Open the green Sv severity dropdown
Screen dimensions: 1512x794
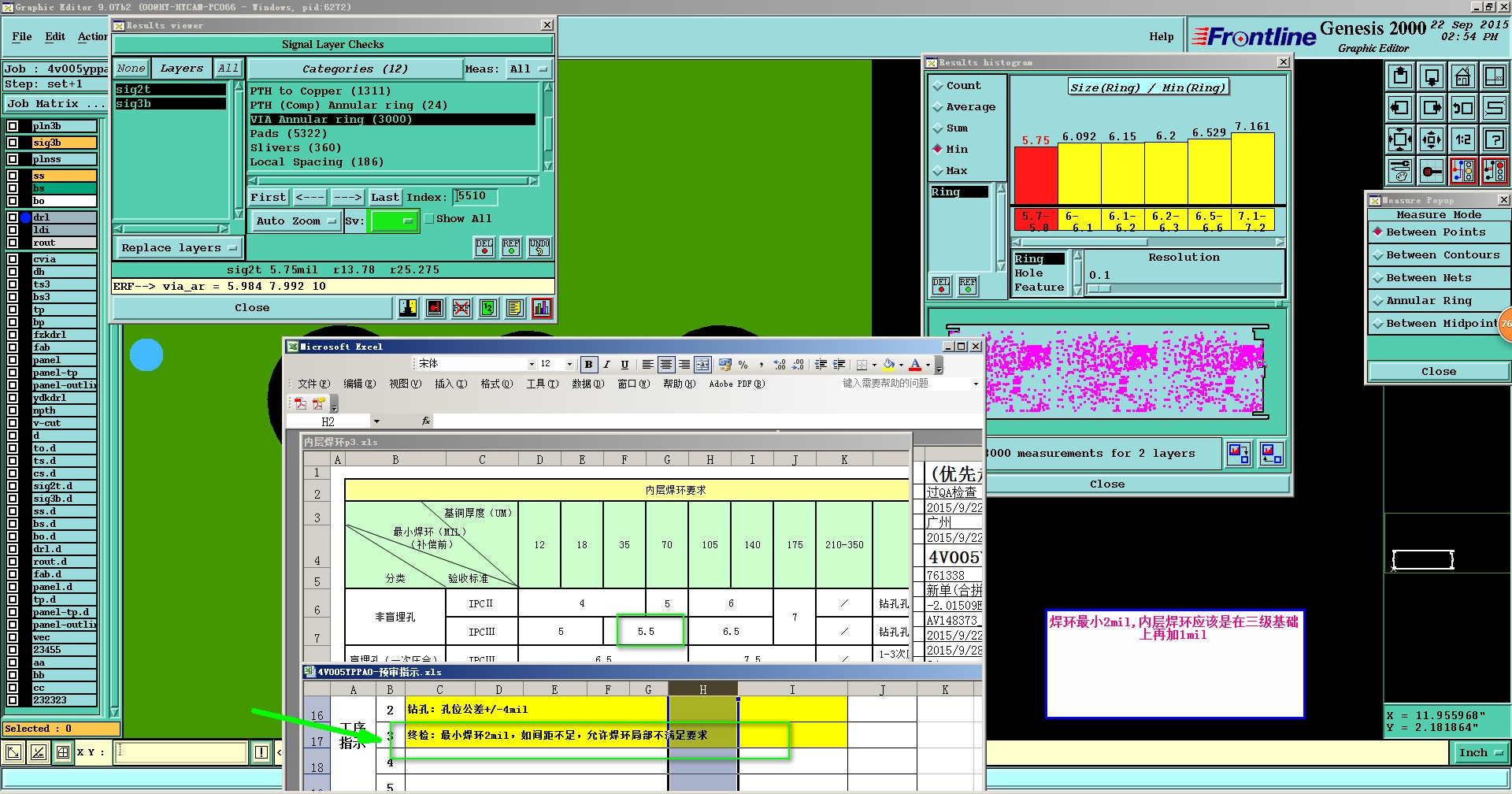[x=393, y=221]
